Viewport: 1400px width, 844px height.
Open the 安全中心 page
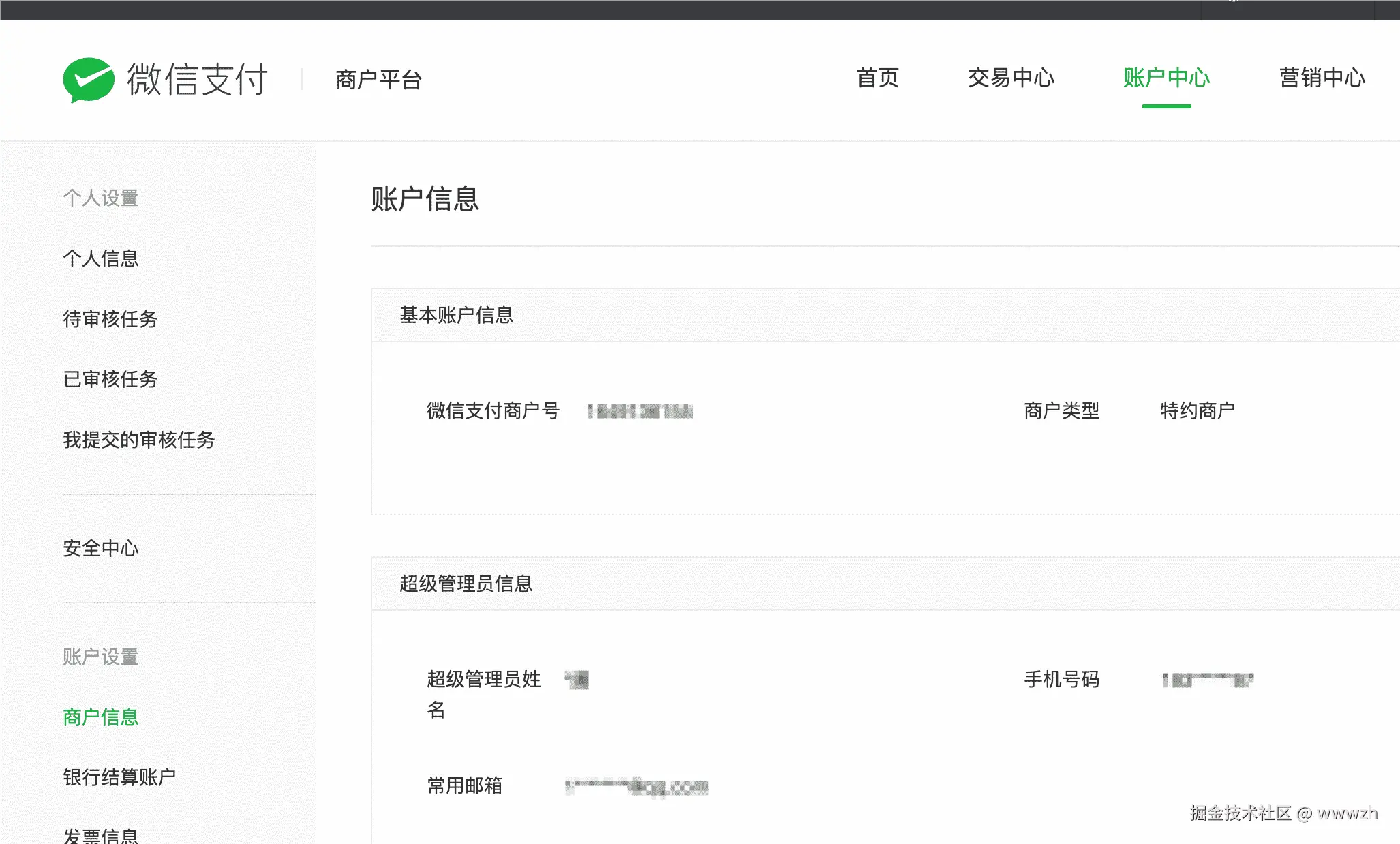101,548
